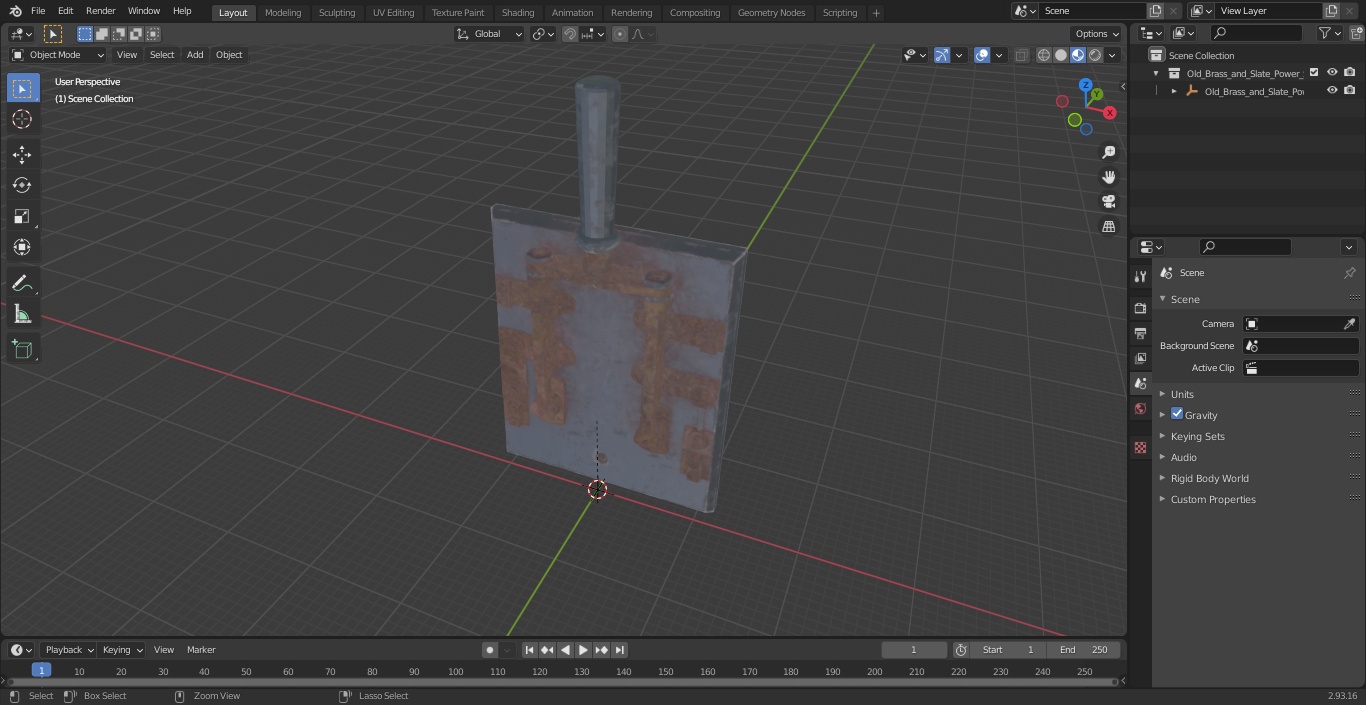This screenshot has width=1366, height=705.
Task: Activate the Select Box tool
Action: point(22,88)
